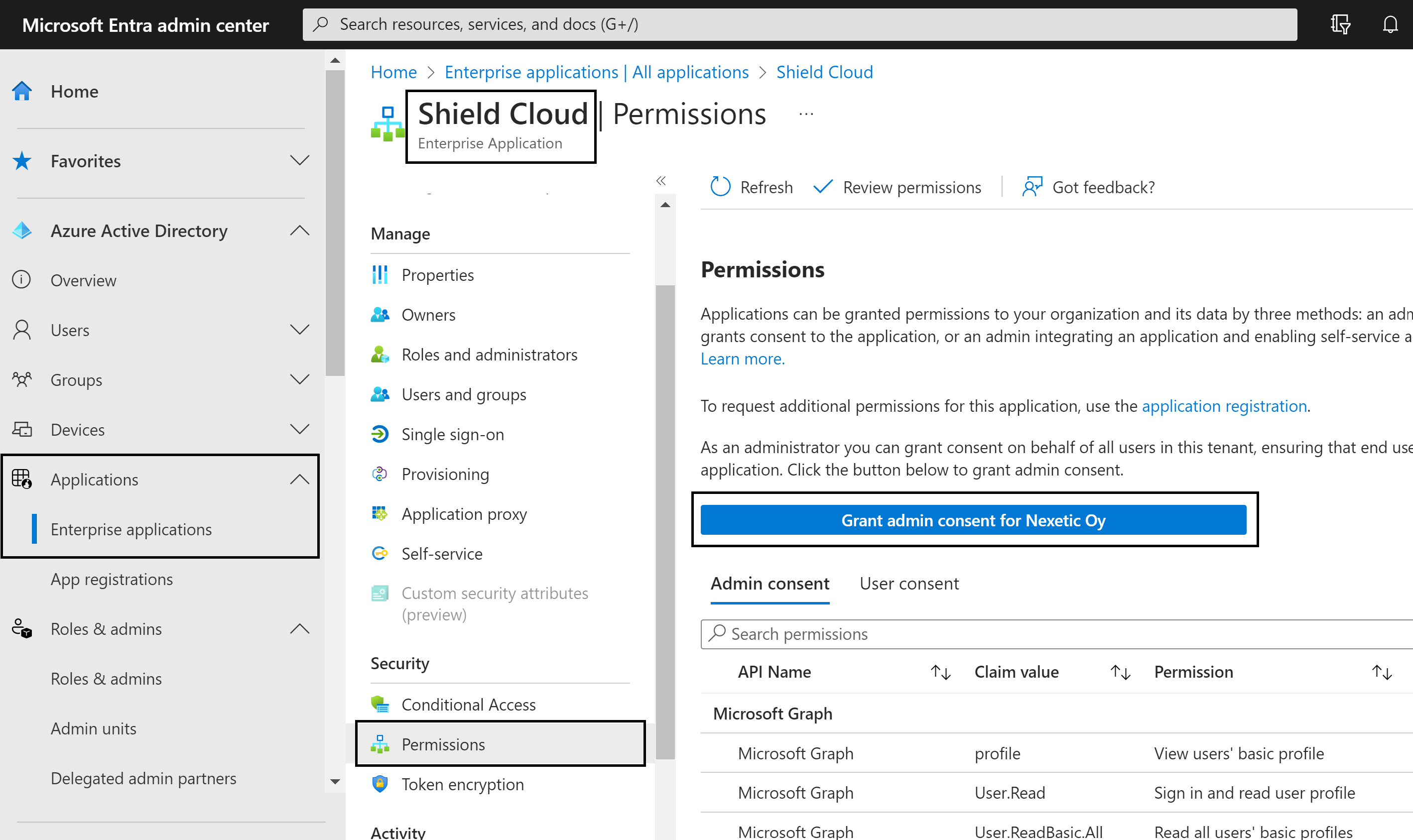
Task: Switch to the Admin consent tab
Action: [770, 584]
